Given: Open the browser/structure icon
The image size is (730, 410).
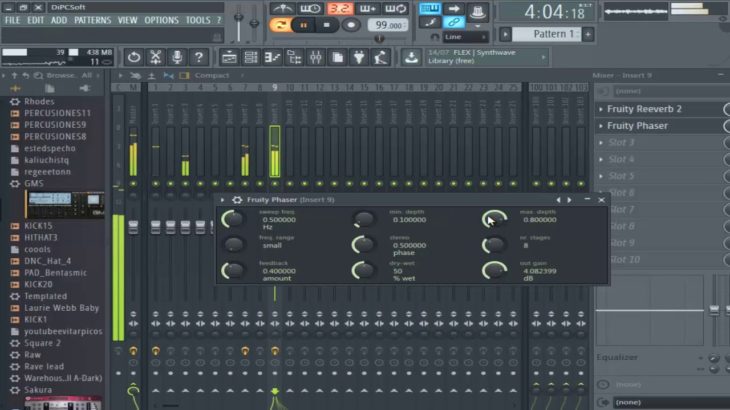Looking at the screenshot, I should click(x=294, y=57).
